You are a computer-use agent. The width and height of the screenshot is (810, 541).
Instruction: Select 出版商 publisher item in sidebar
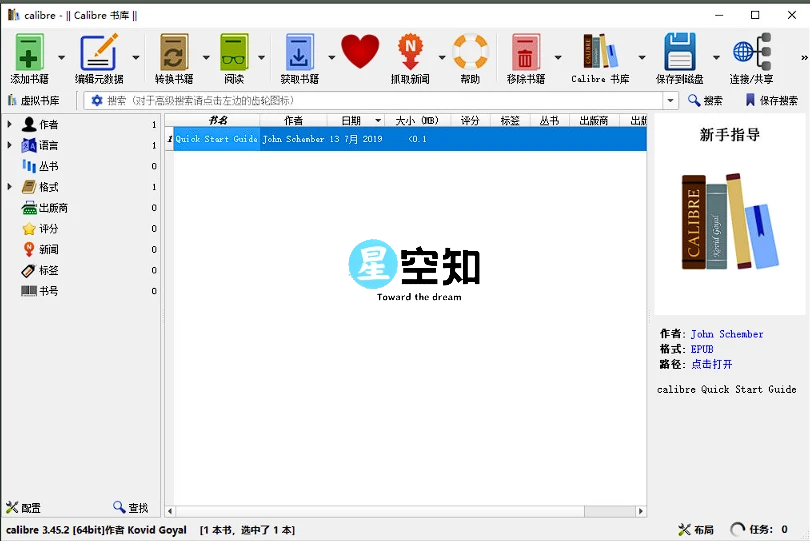click(x=44, y=208)
